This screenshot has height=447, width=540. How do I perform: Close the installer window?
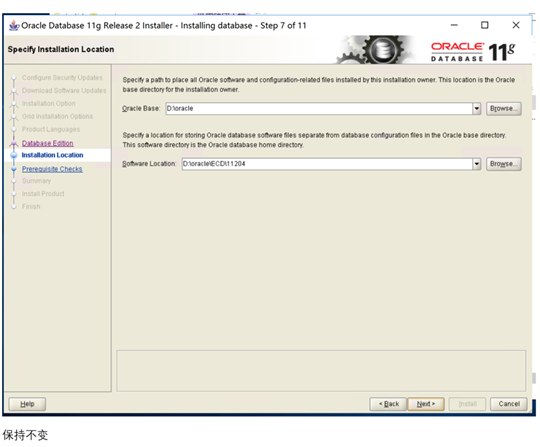(x=516, y=25)
